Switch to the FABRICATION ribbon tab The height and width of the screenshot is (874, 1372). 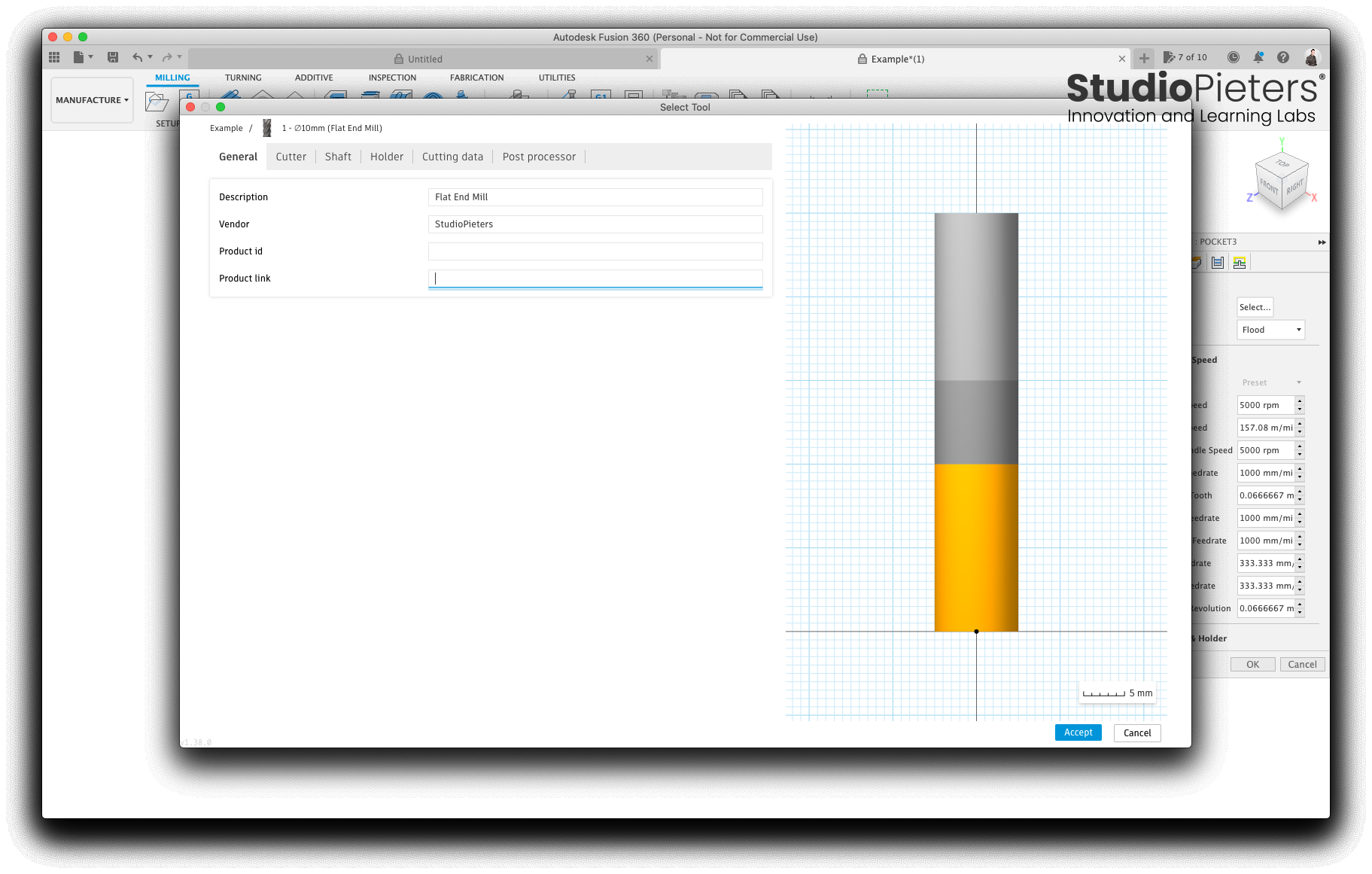[x=477, y=78]
